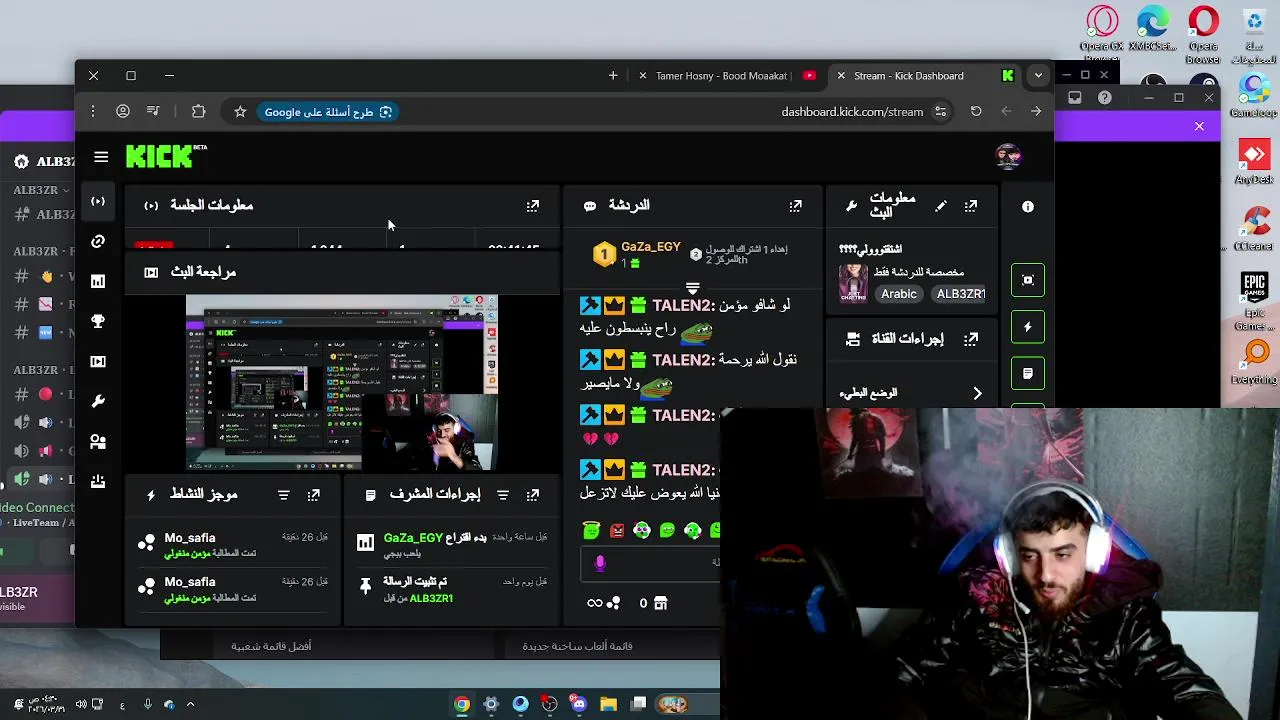Click the GaZa_EGY poll started entry
The height and width of the screenshot is (720, 1280).
click(x=453, y=545)
